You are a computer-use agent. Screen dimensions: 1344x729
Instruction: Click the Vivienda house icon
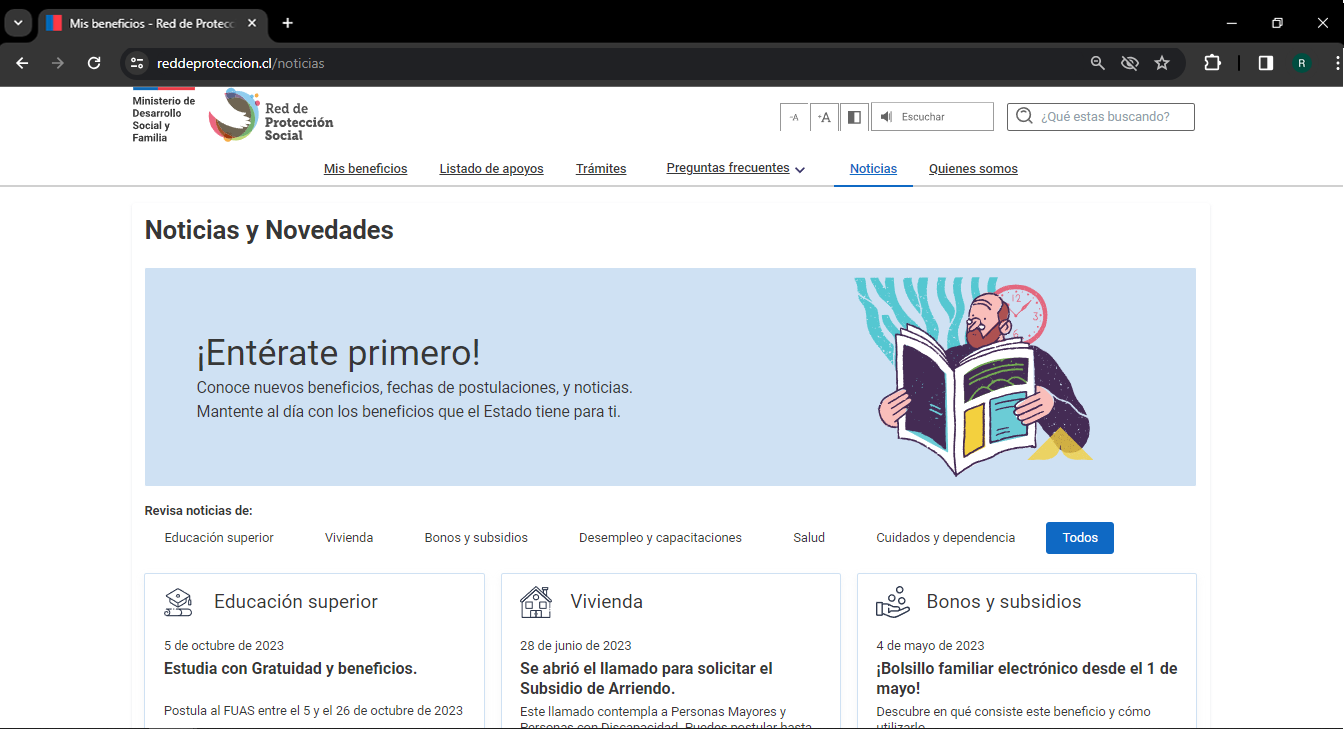[x=536, y=602]
